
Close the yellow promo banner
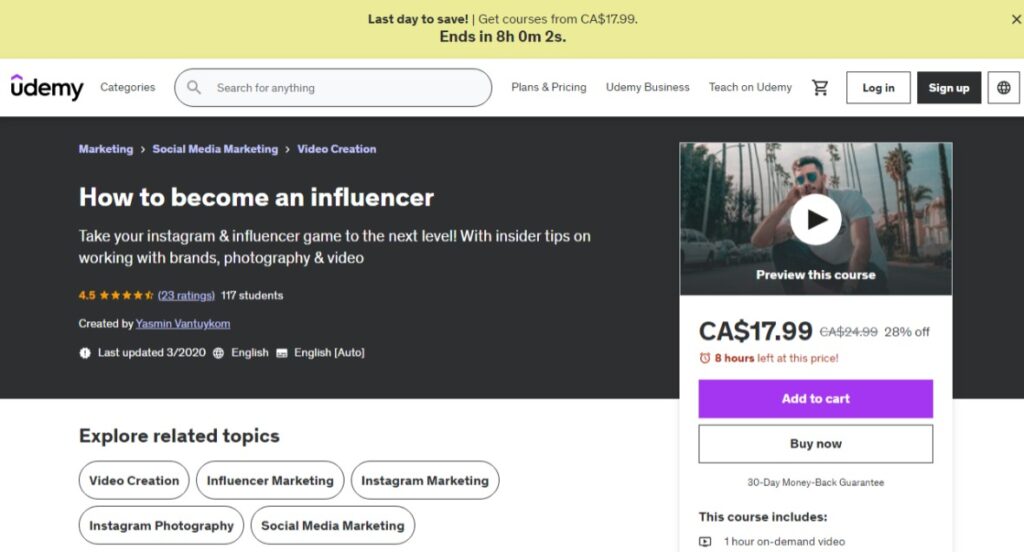1016,20
